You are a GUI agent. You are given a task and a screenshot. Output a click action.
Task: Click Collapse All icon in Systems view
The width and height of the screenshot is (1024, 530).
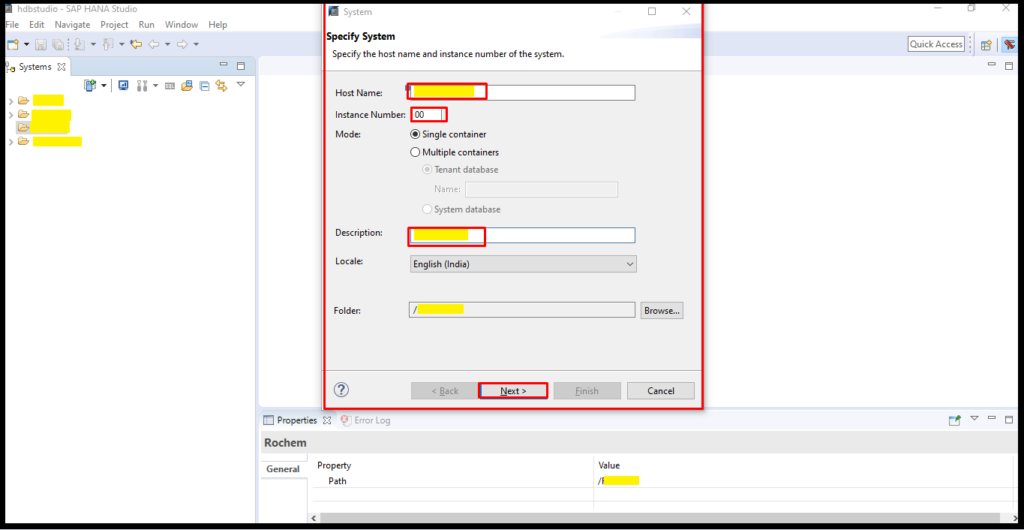pyautogui.click(x=204, y=86)
